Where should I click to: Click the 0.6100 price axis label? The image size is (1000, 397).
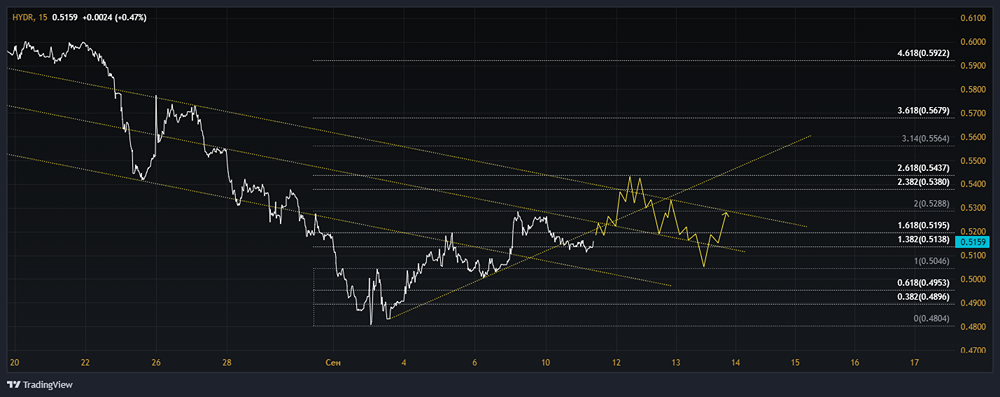[x=973, y=18]
